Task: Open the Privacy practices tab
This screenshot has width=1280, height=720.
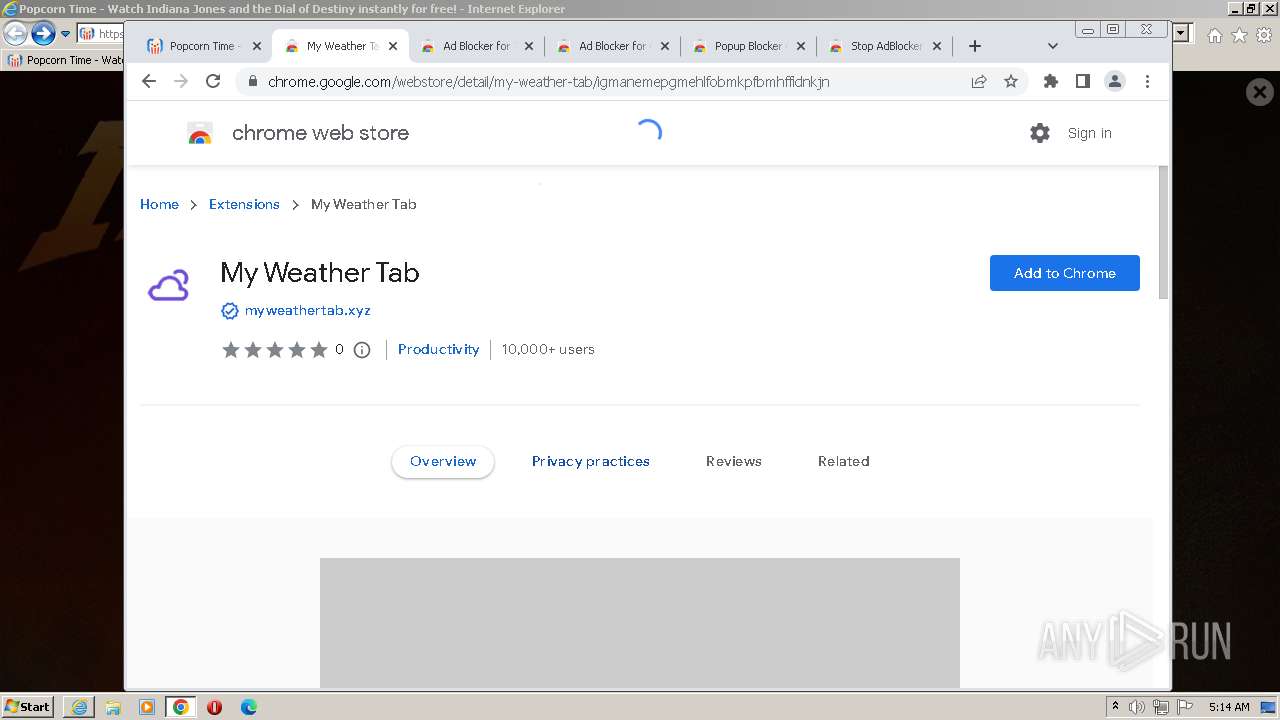Action: click(x=590, y=461)
